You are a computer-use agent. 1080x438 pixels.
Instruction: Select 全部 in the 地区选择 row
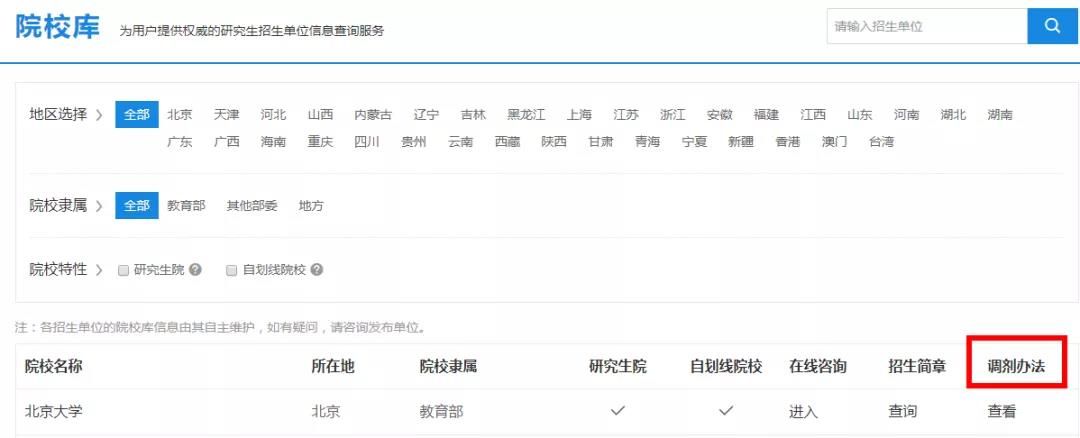pos(136,114)
